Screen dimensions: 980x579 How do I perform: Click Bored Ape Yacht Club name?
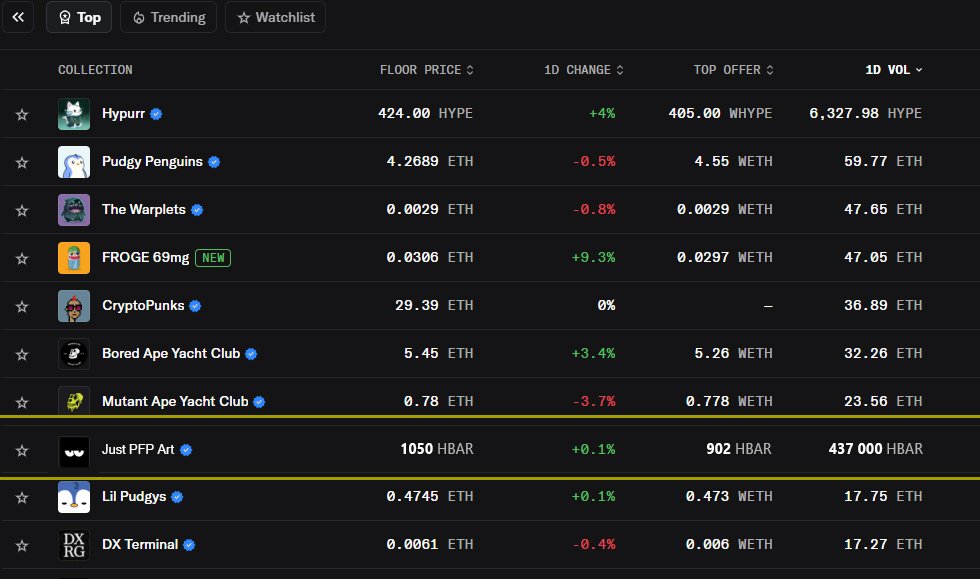click(x=171, y=354)
